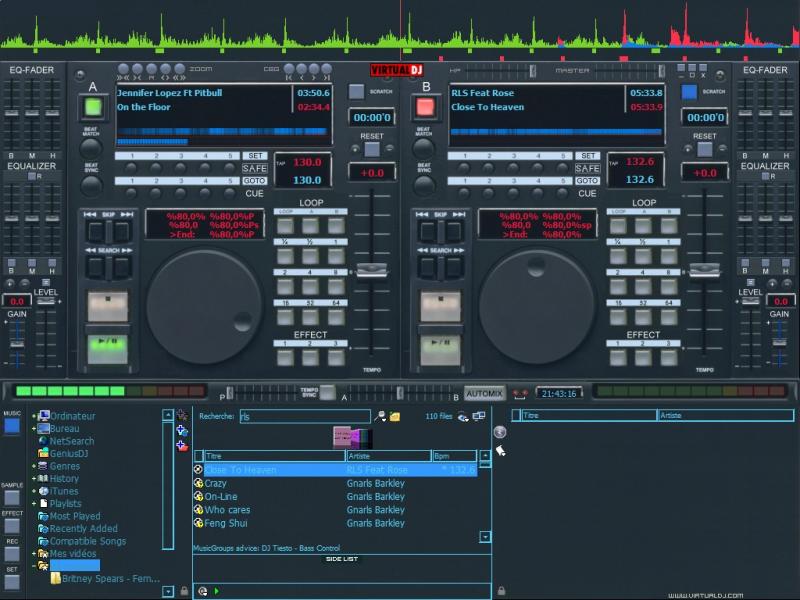
Task: Open Most Played filter folder
Action: click(75, 516)
